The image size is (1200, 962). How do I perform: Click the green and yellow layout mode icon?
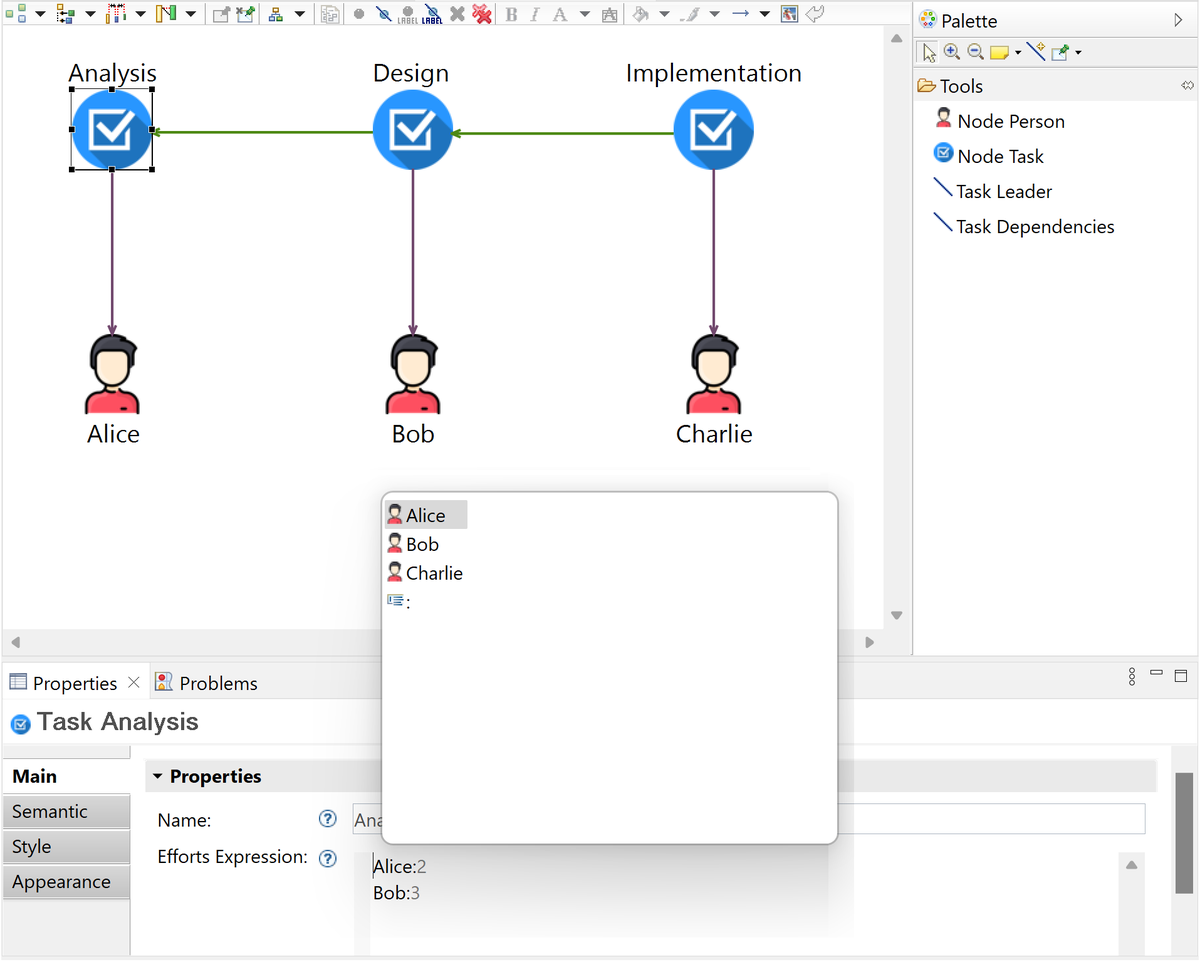point(165,14)
